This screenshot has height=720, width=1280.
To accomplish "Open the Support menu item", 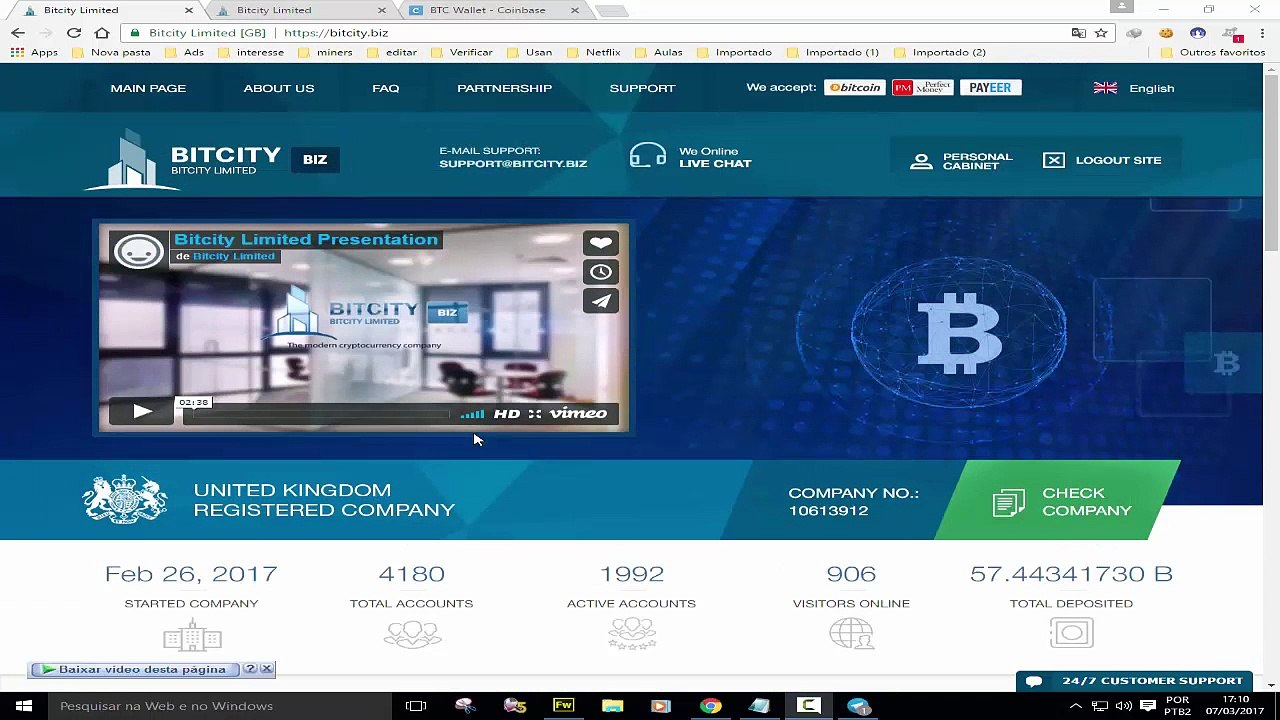I will 643,88.
